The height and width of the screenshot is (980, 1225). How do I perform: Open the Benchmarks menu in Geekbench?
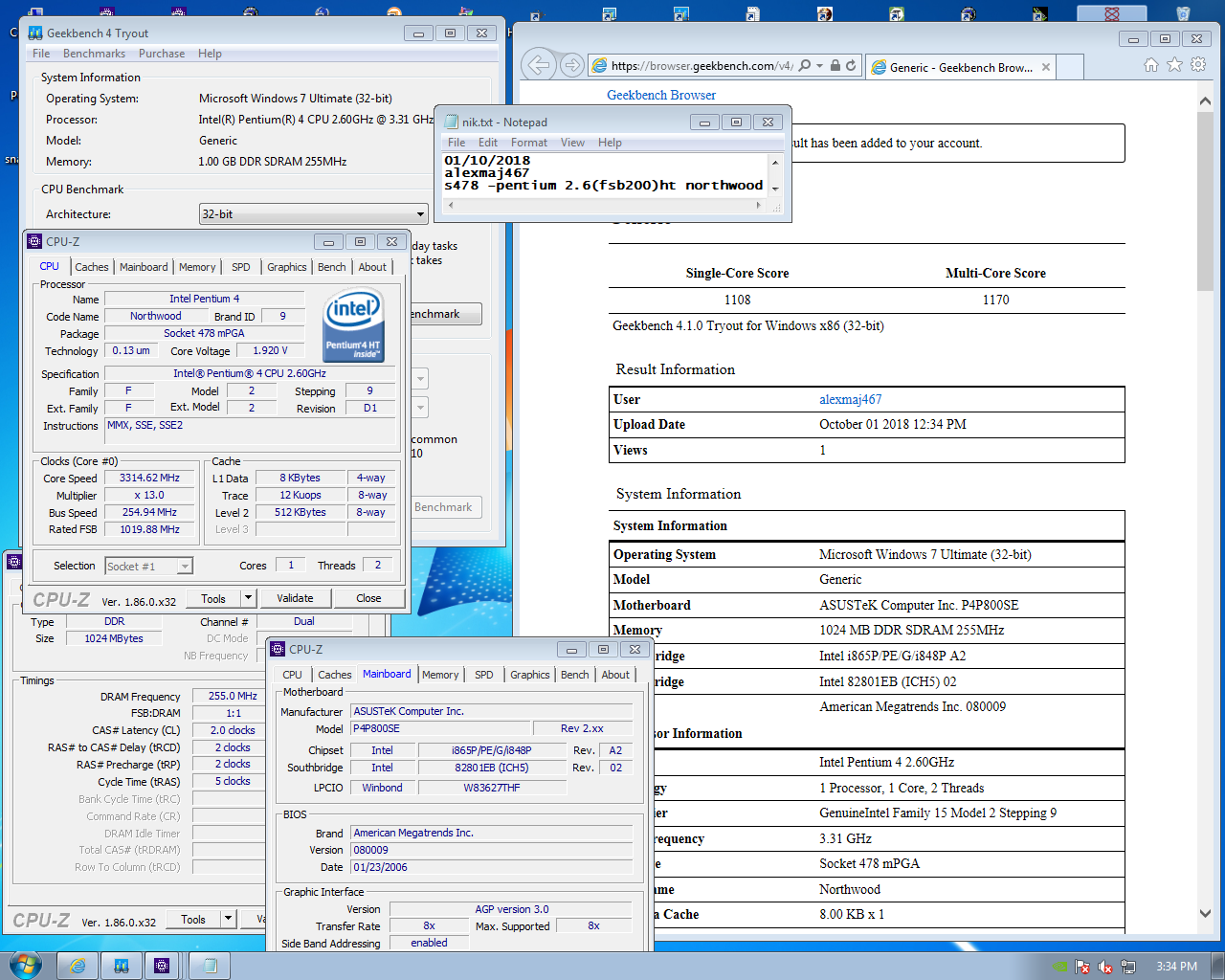pyautogui.click(x=94, y=54)
